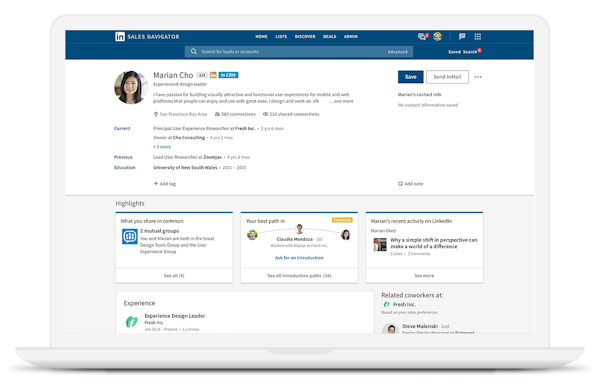Click Ask for an introduction

tap(299, 258)
